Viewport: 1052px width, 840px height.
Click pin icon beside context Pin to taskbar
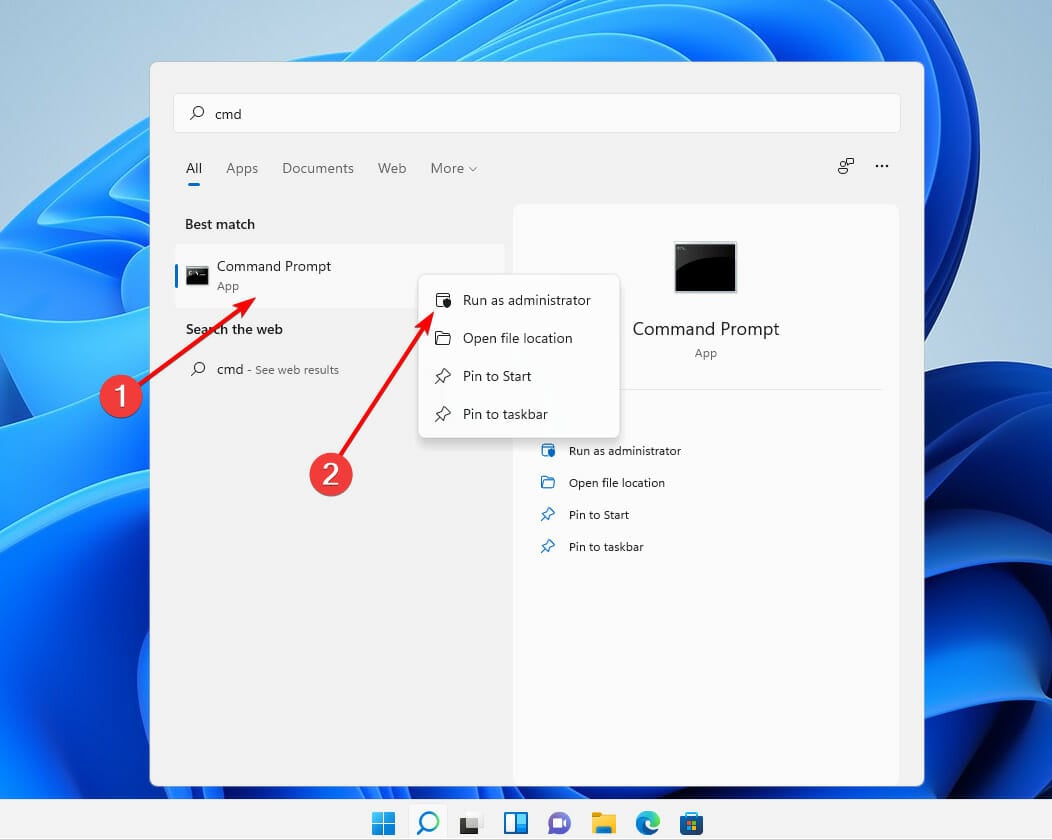[443, 415]
